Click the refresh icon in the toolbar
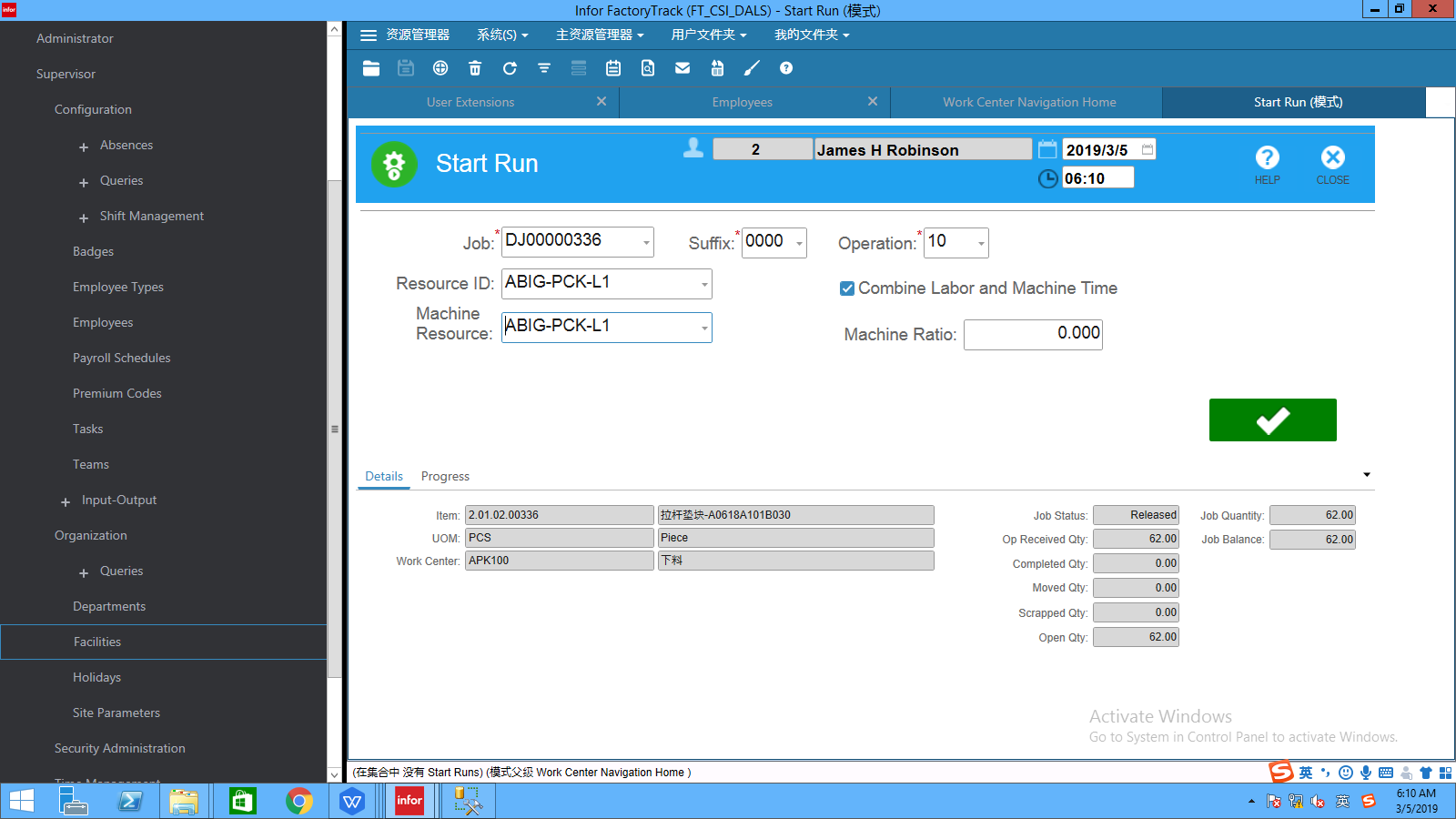The width and height of the screenshot is (1456, 819). 510,68
